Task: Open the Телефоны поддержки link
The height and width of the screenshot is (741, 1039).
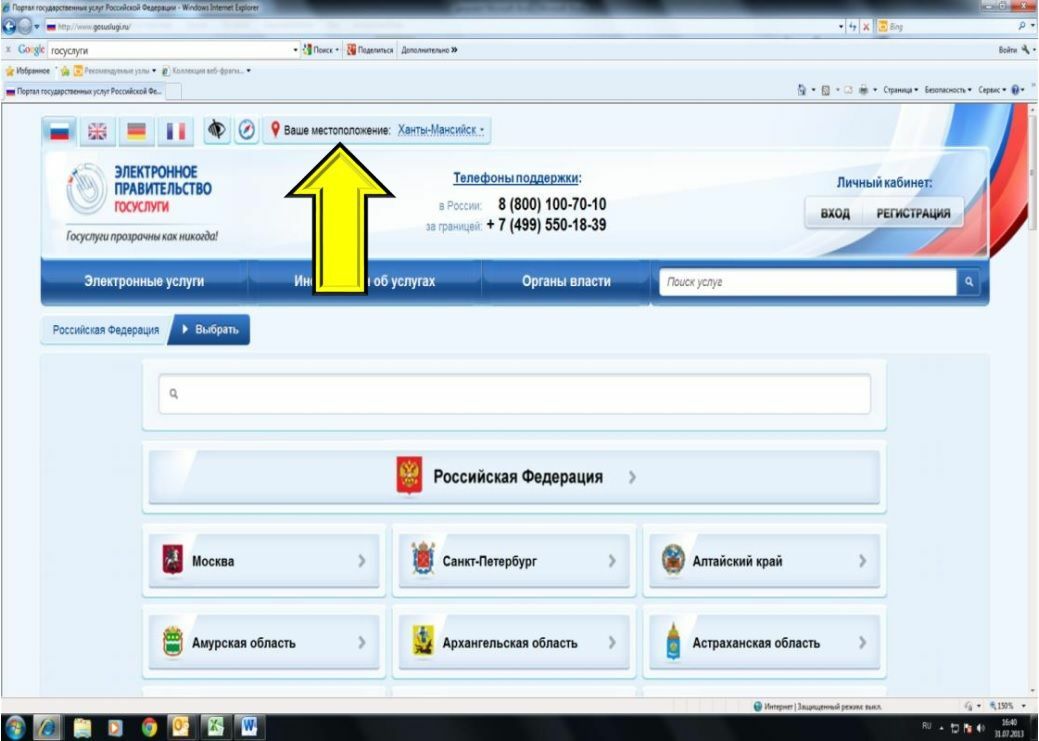Action: 516,178
